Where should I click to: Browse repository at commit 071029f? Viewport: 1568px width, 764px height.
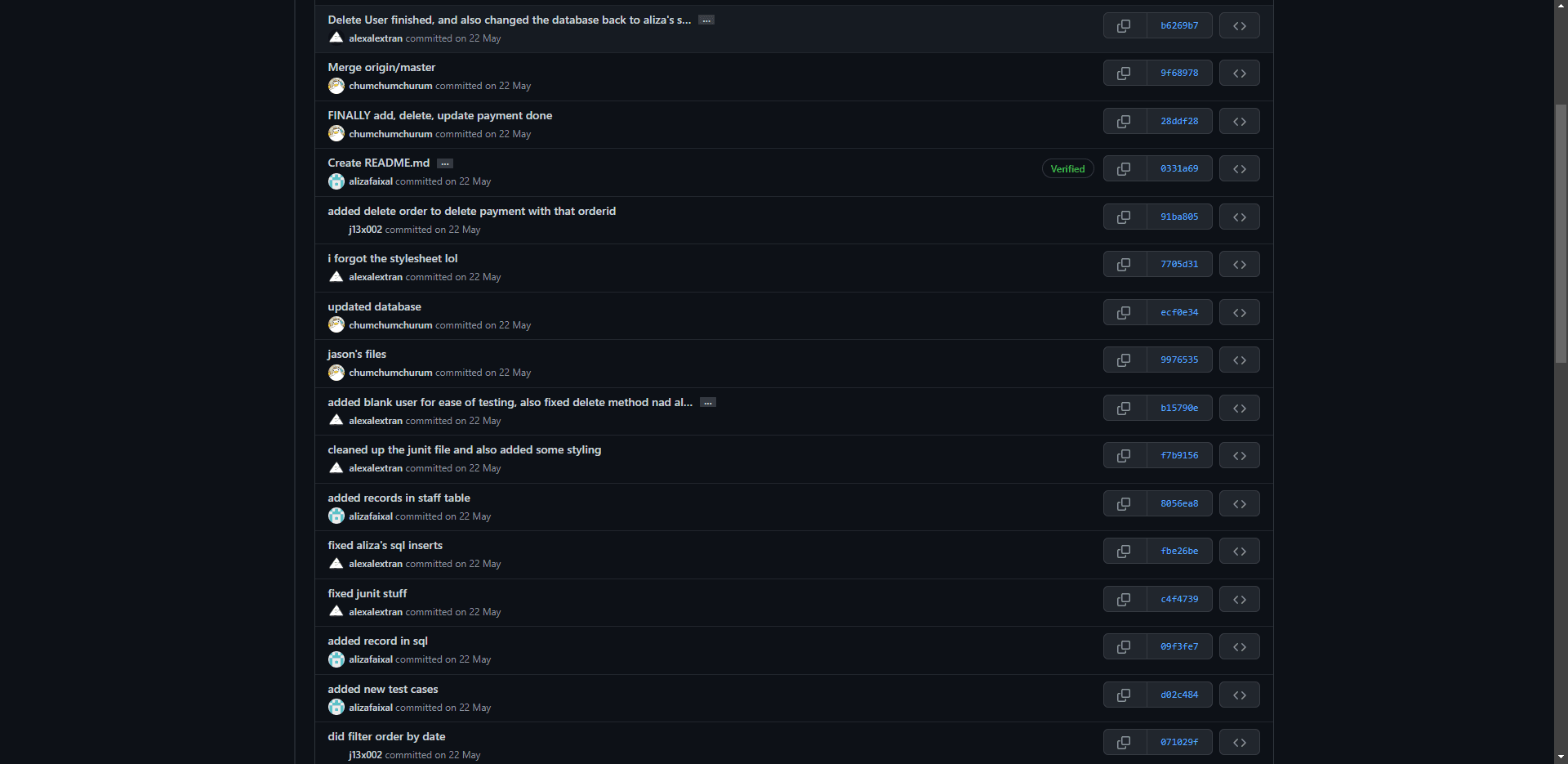tap(1239, 743)
